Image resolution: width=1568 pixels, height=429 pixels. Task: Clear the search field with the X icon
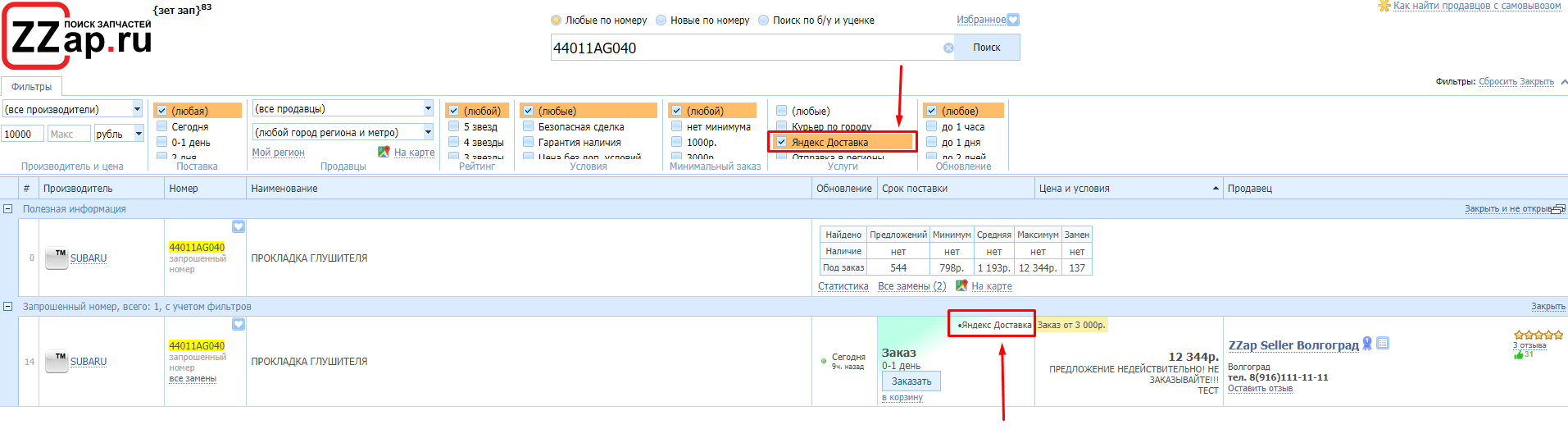pyautogui.click(x=948, y=48)
